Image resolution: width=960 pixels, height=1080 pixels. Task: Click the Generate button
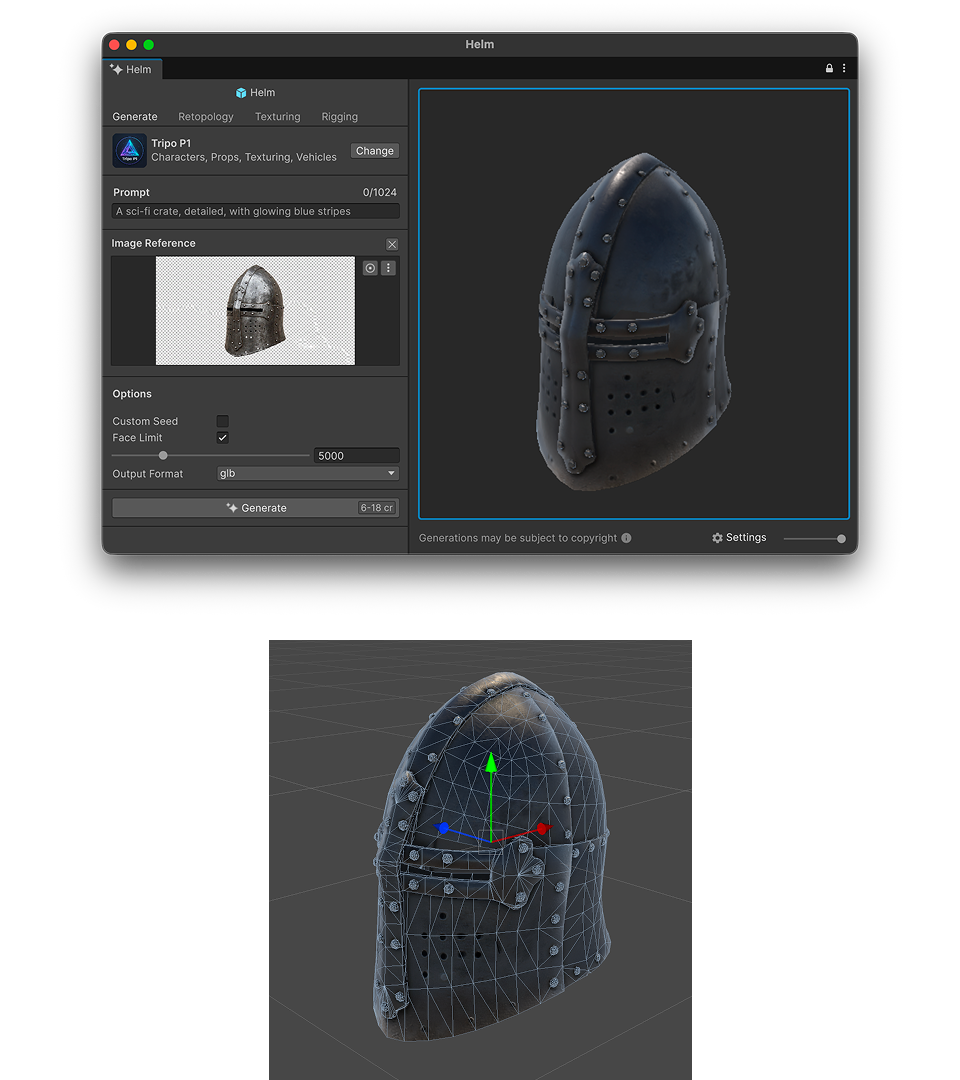point(255,508)
